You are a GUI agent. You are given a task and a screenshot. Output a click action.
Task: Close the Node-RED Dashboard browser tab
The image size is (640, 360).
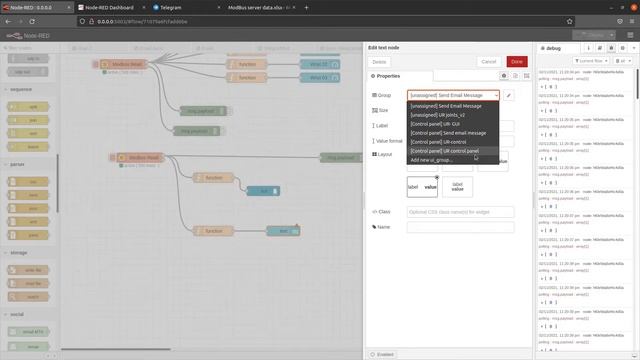(144, 7)
